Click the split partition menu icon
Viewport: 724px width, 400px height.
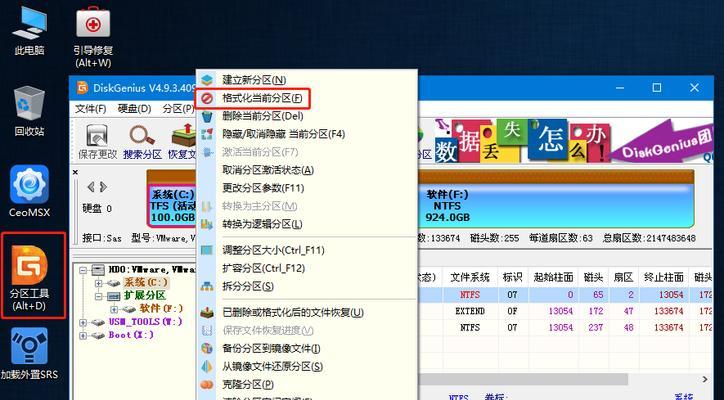coord(207,286)
